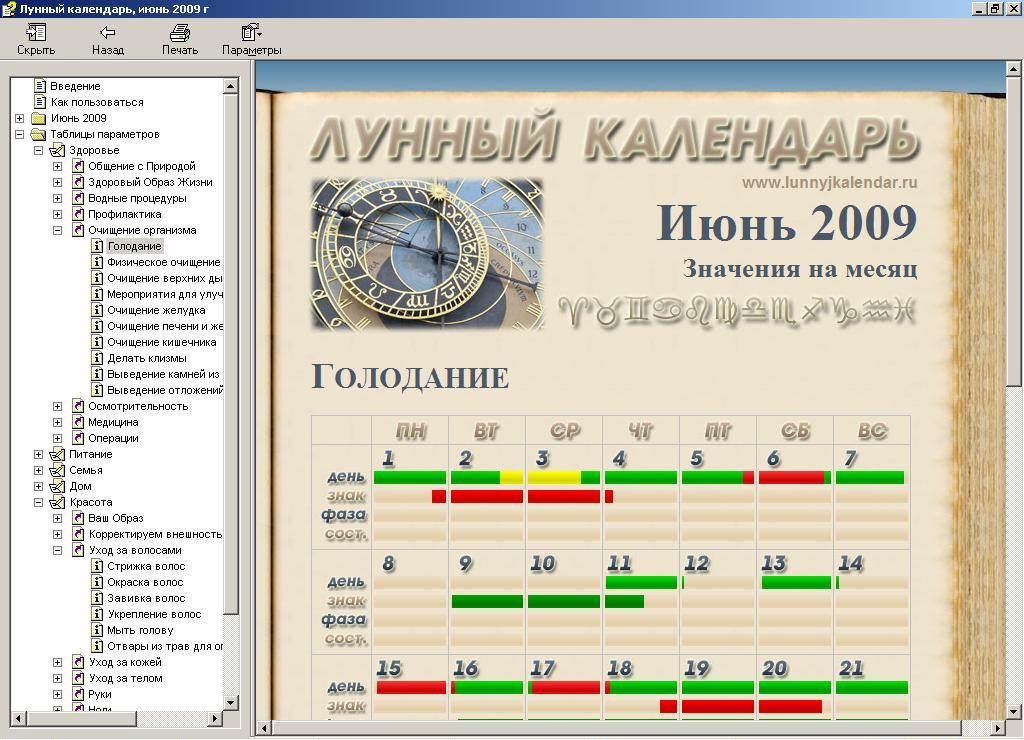This screenshot has height=740, width=1024.
Task: Print the page using the Печать icon
Action: pyautogui.click(x=180, y=32)
